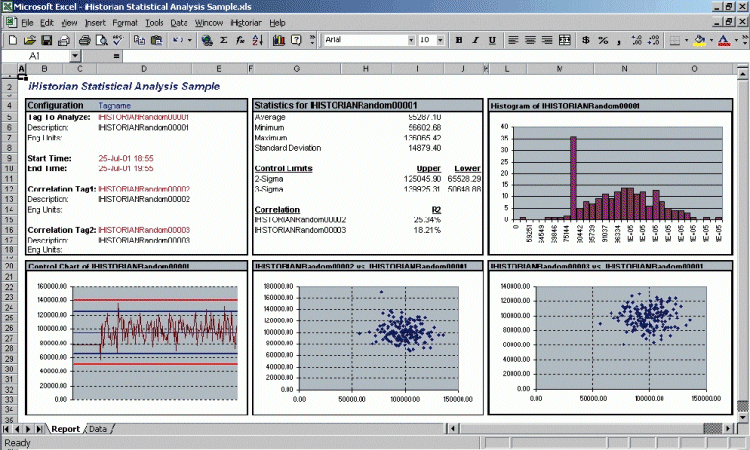Click the AutoSum sigma icon
The height and width of the screenshot is (450, 750).
tap(223, 40)
